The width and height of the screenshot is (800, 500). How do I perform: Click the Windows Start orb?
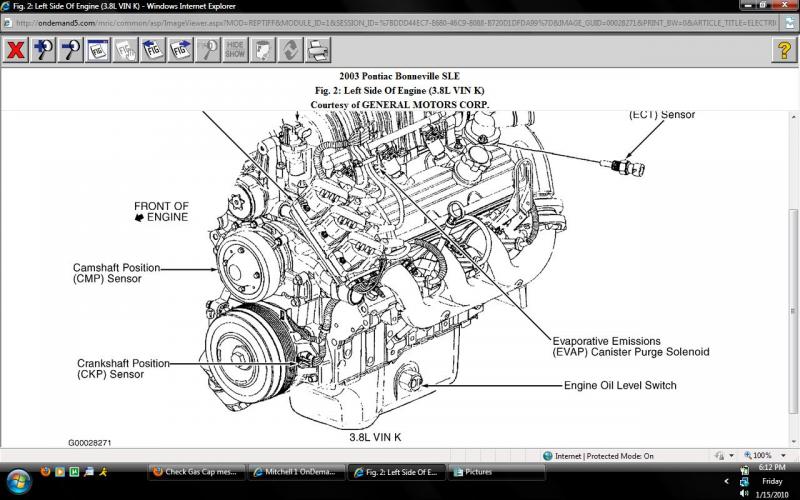18,478
